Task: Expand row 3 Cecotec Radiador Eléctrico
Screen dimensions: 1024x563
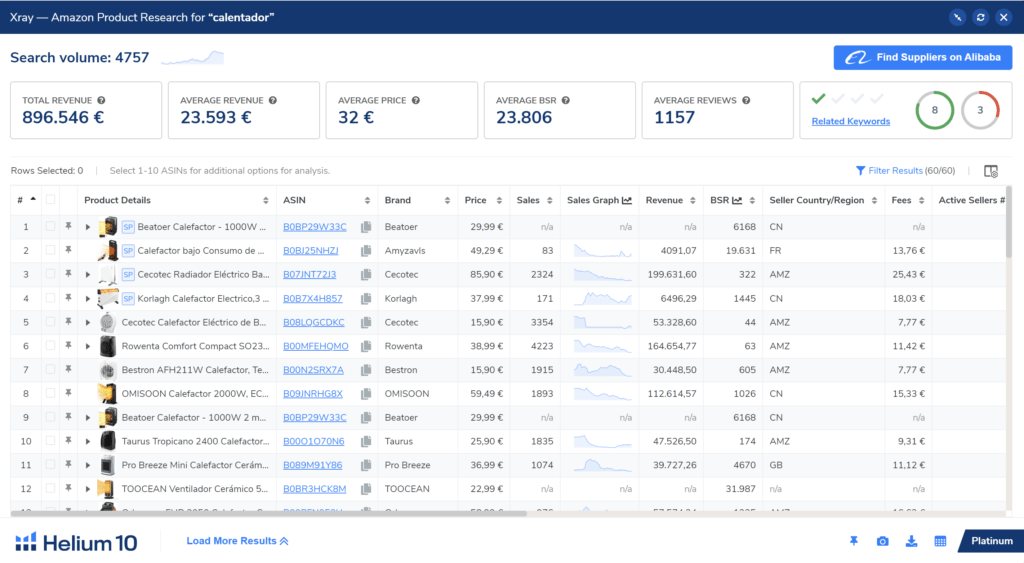Action: (88, 275)
